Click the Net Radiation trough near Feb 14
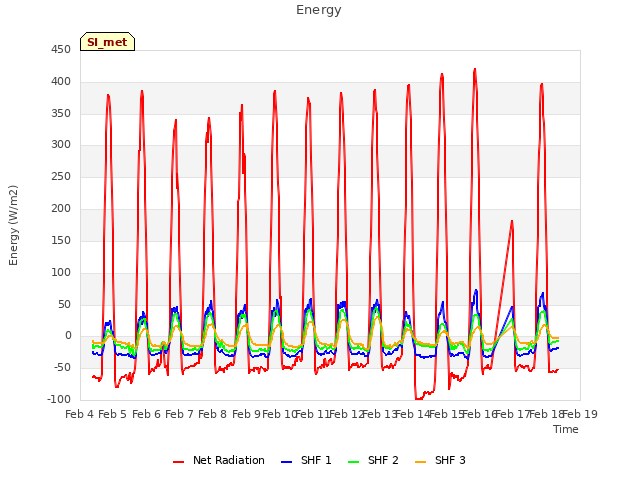 tap(418, 398)
